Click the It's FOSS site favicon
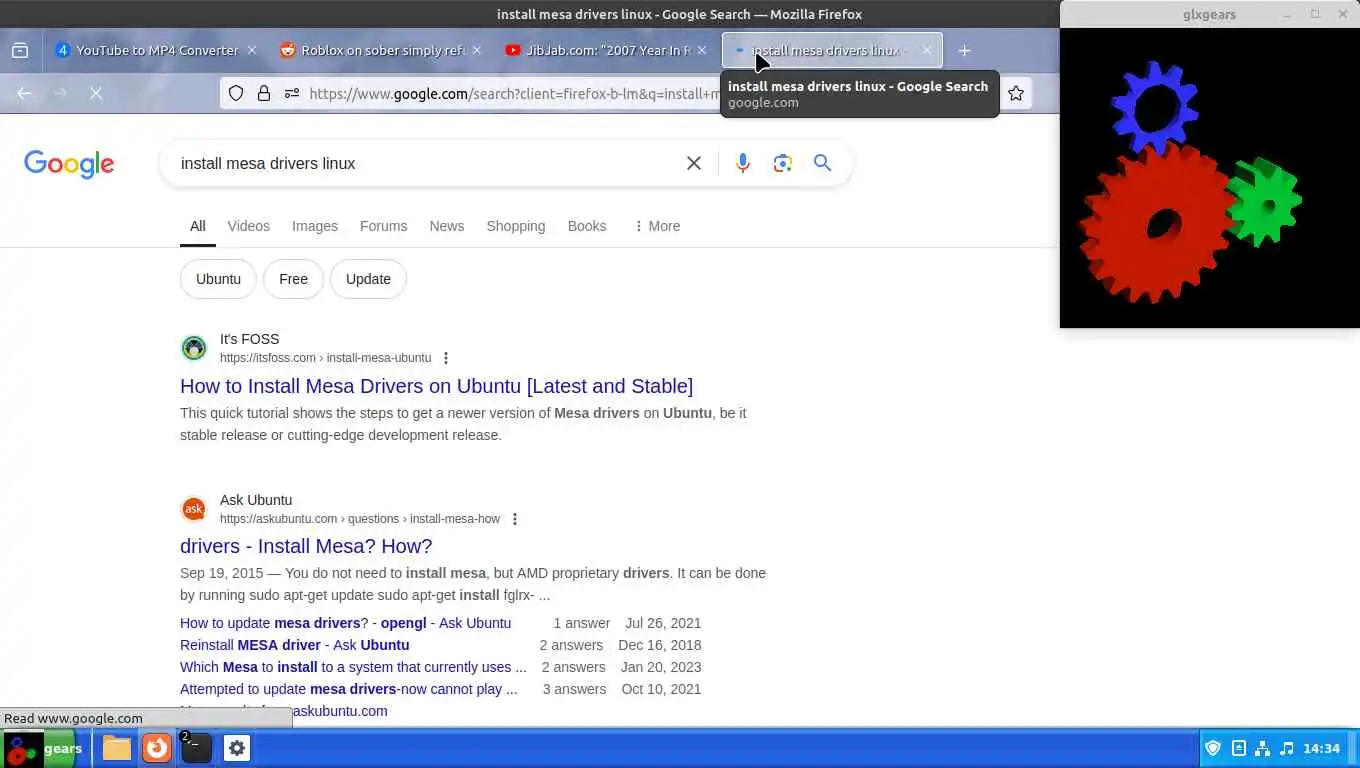The image size is (1360, 768). (193, 348)
